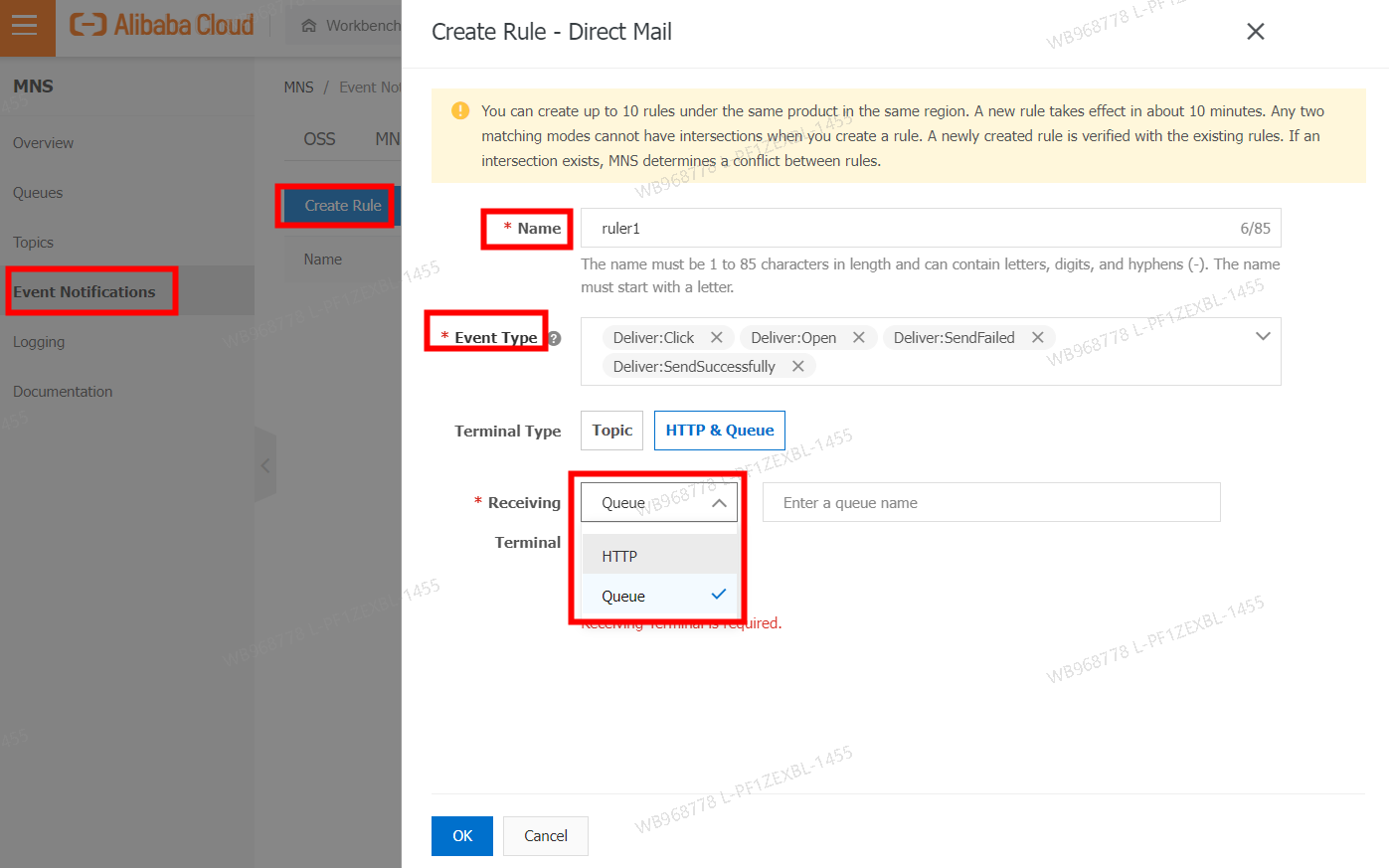Click the 6/85 character counter
Screen dimensions: 1389x868
1255,229
